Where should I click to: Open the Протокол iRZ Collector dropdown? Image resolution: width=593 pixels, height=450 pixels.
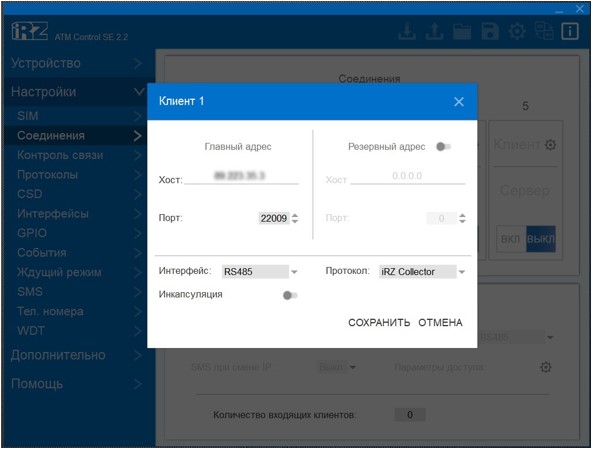coord(422,272)
